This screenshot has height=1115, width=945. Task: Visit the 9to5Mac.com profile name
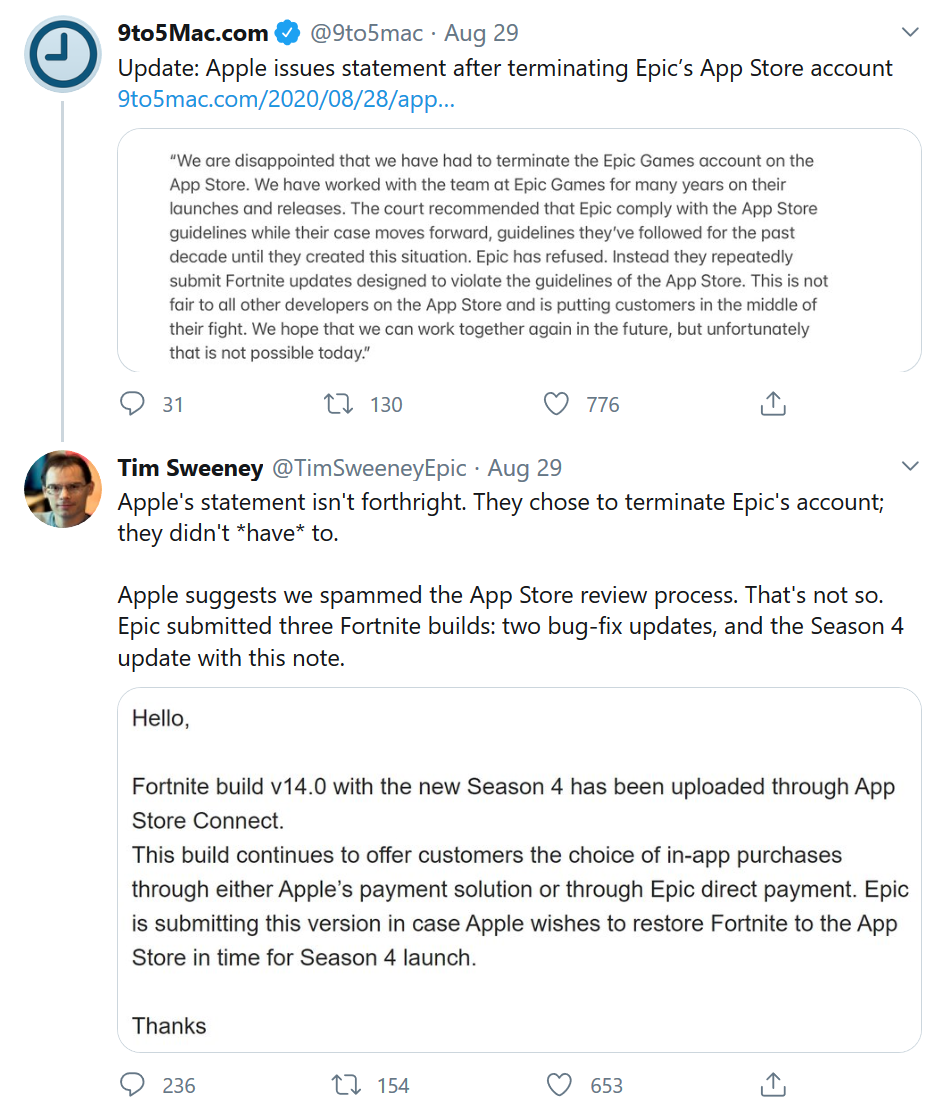pos(193,33)
